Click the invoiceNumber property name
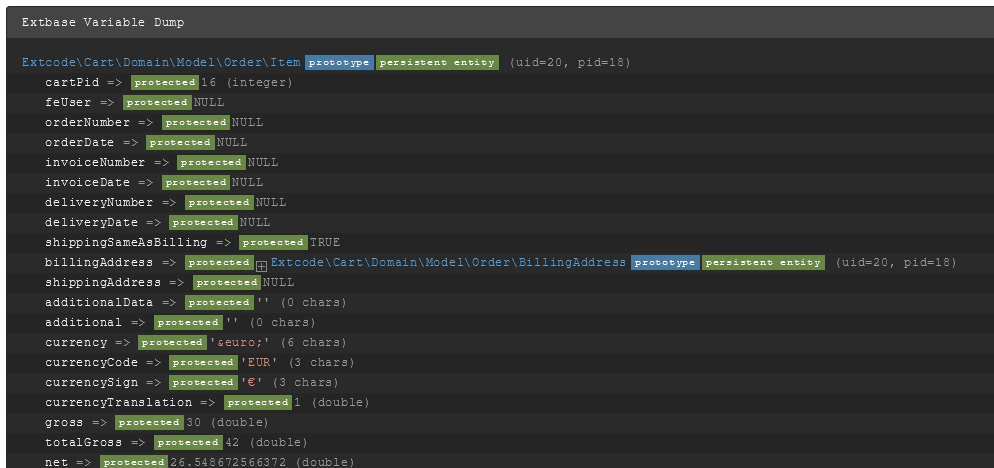The image size is (994, 468). [95, 162]
